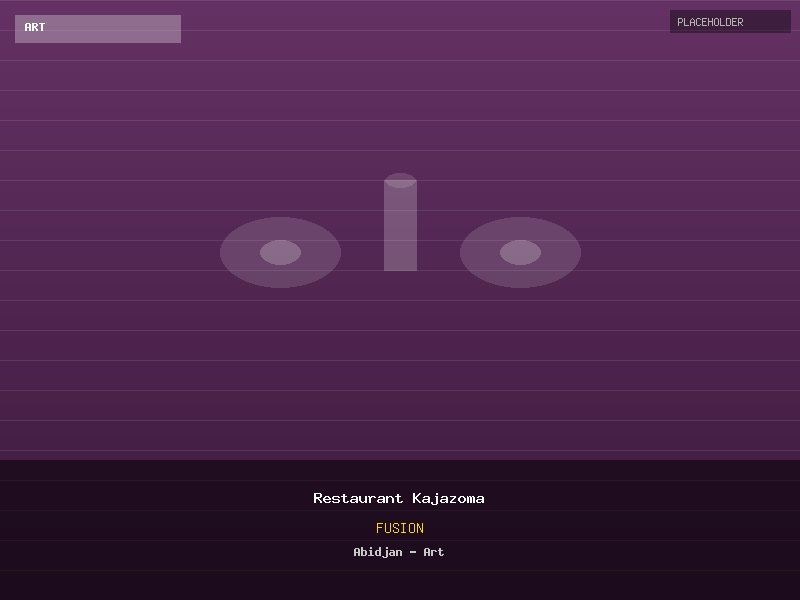Click the word Art in the bottom subtitle
The image size is (800, 600).
(434, 552)
